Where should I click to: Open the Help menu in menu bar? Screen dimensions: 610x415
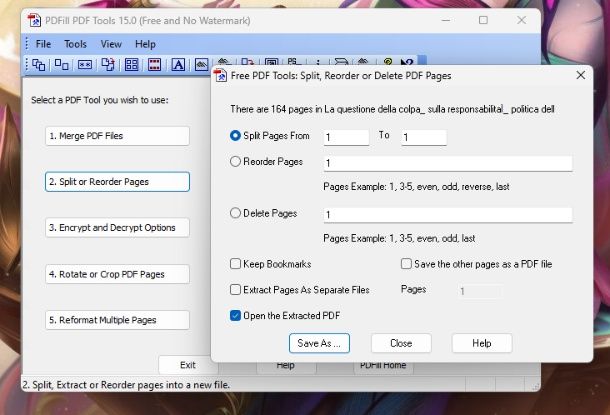(x=145, y=44)
